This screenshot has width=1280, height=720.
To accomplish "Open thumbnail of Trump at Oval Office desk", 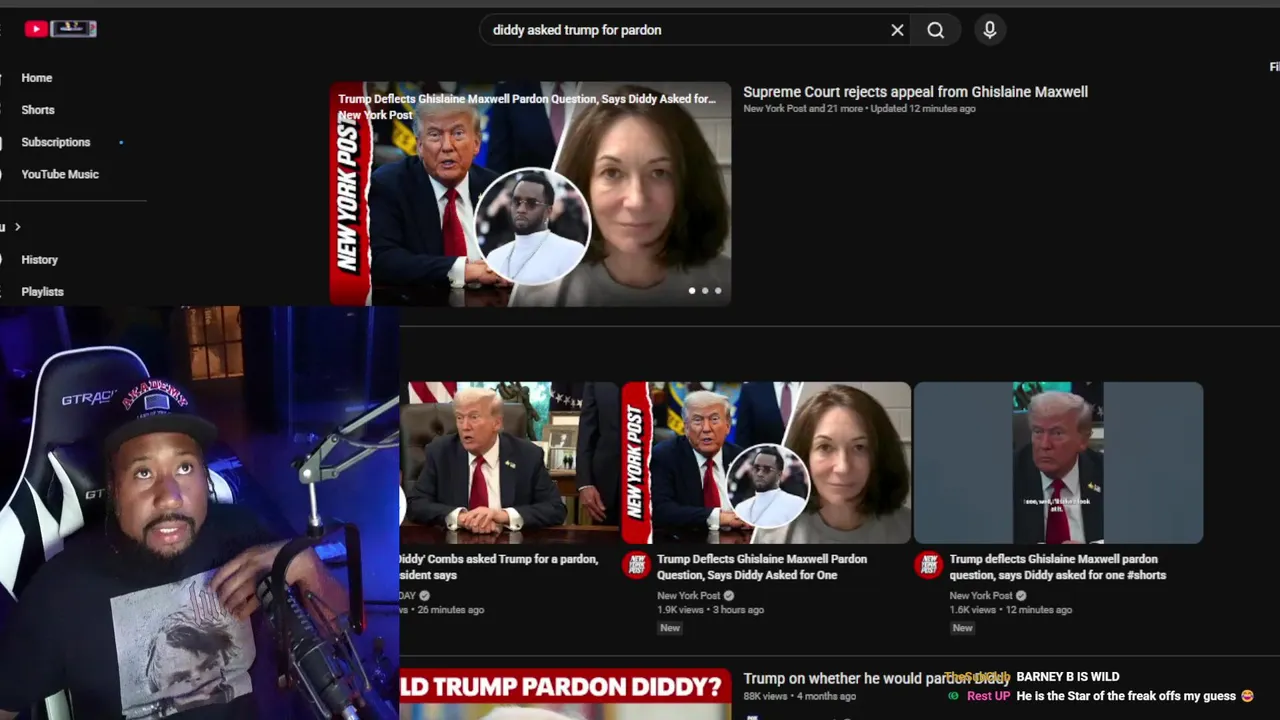I will (x=510, y=463).
